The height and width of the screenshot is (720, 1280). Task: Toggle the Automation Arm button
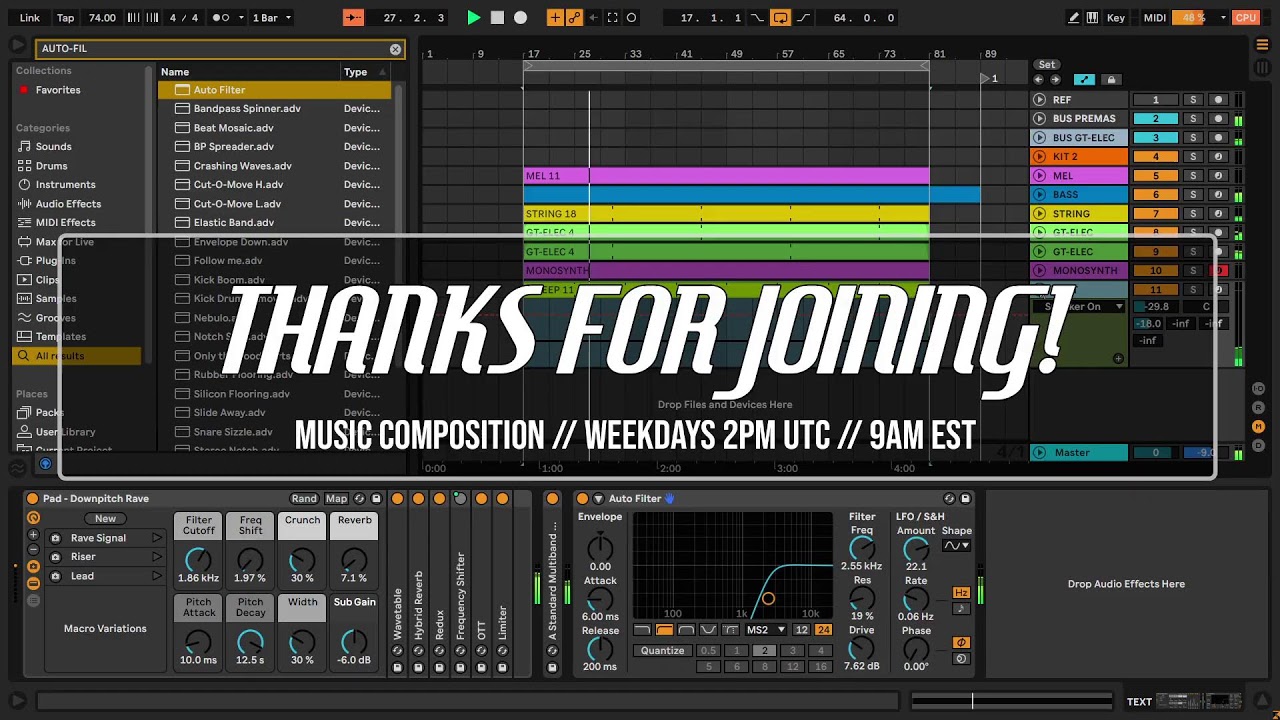(x=574, y=18)
